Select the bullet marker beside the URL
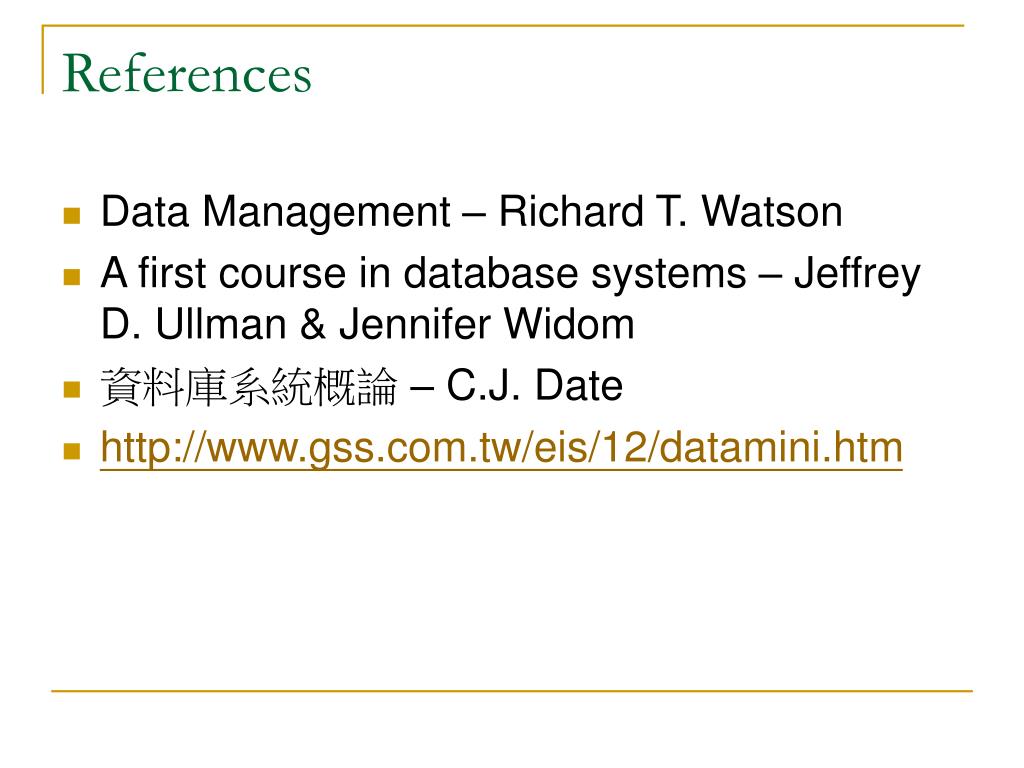The image size is (1024, 768). click(72, 451)
